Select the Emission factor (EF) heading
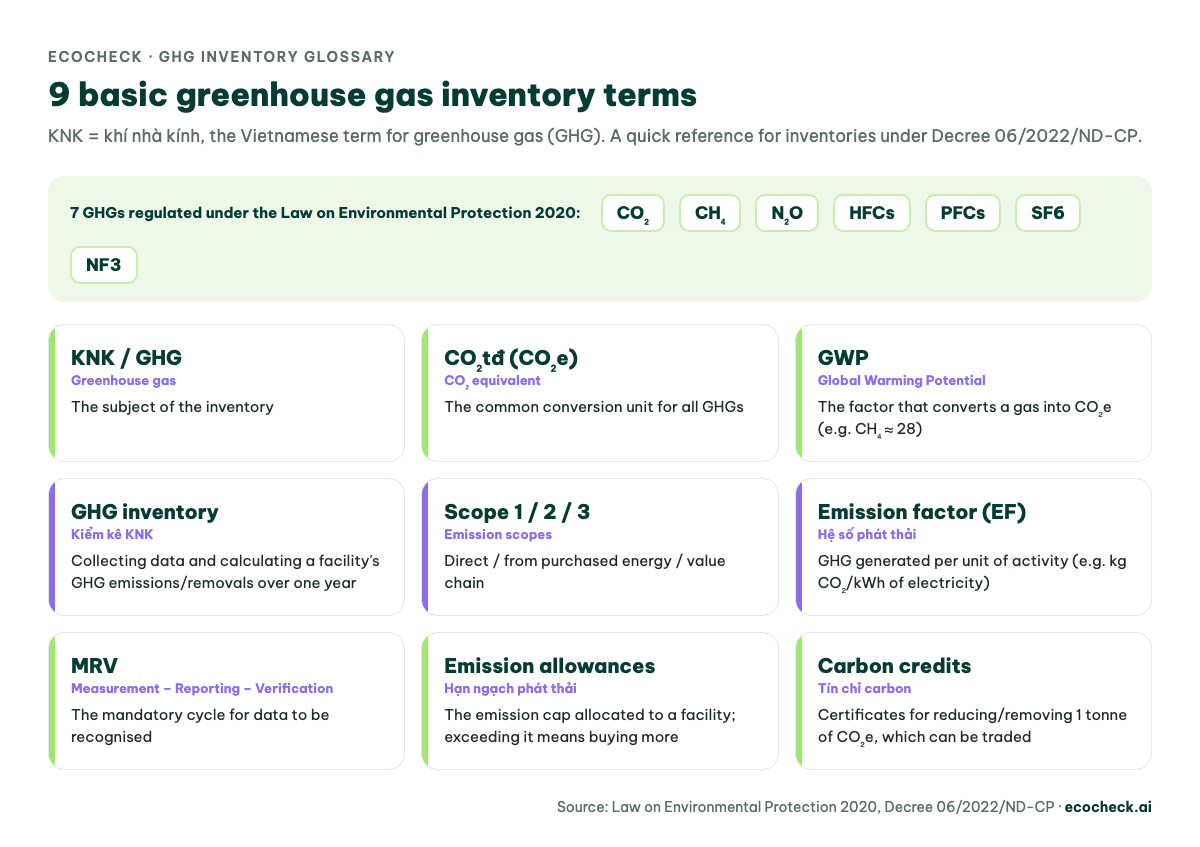This screenshot has height=847, width=1200. [x=922, y=512]
